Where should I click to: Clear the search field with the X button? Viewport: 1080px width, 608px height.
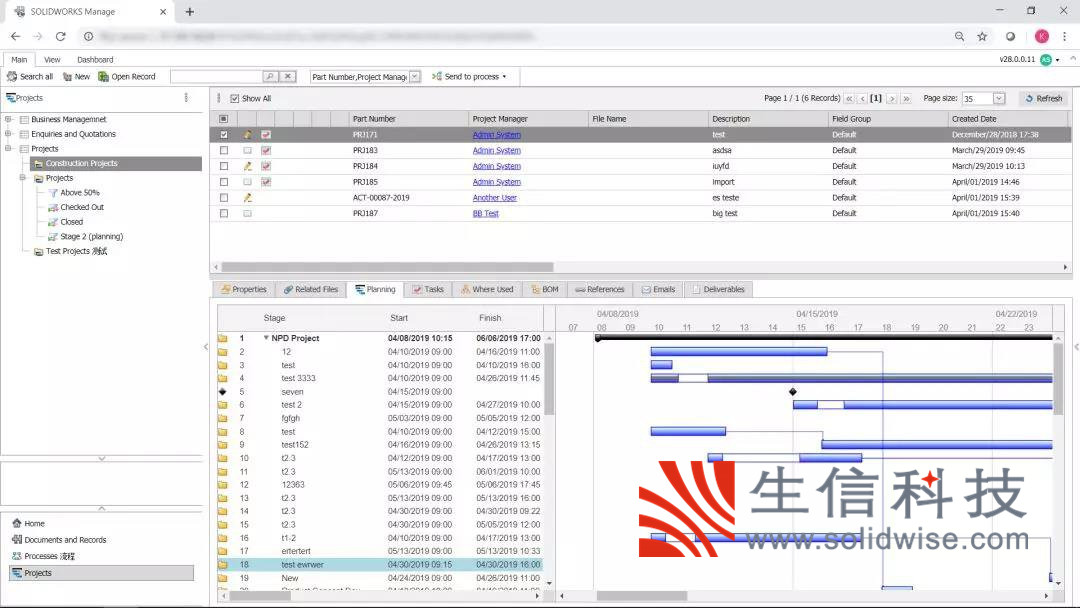click(289, 76)
